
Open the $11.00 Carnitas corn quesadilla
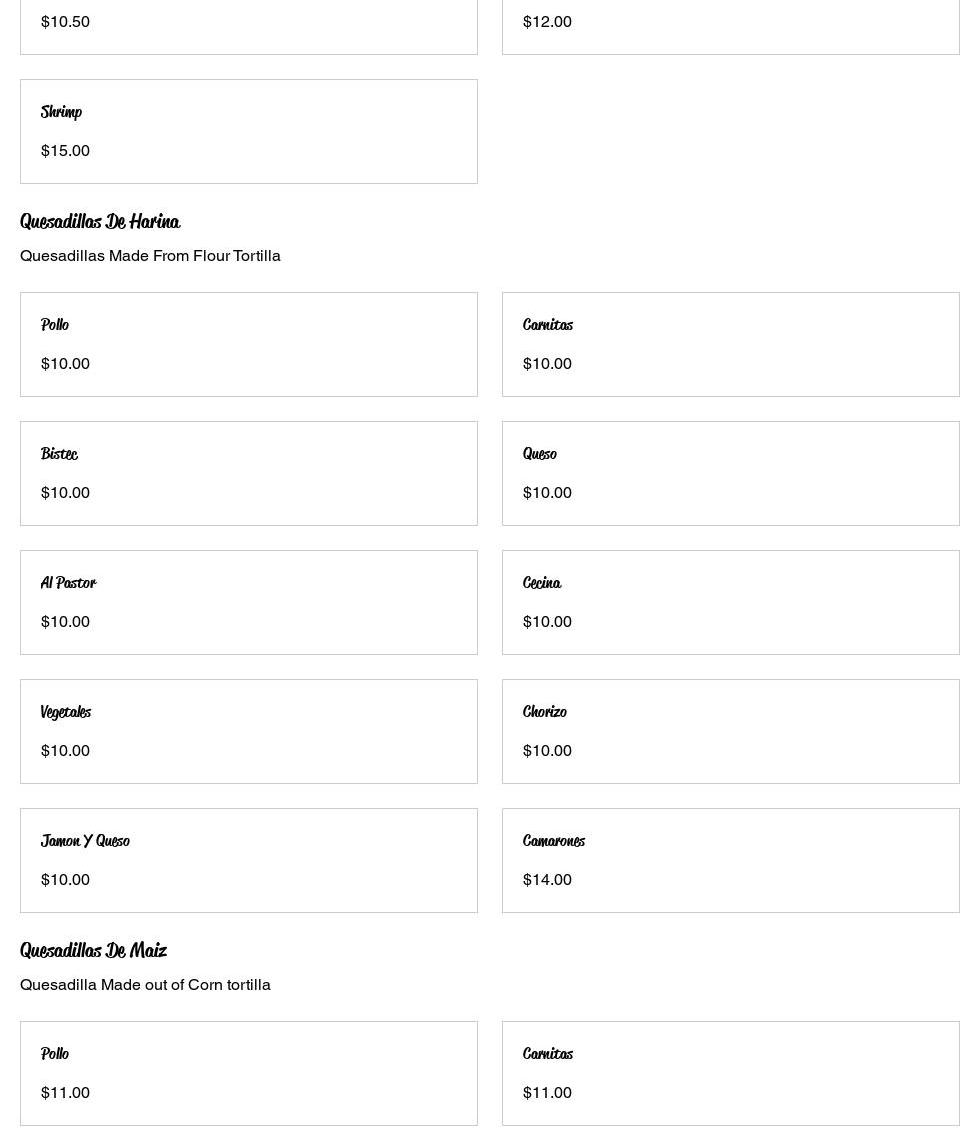click(x=730, y=1073)
